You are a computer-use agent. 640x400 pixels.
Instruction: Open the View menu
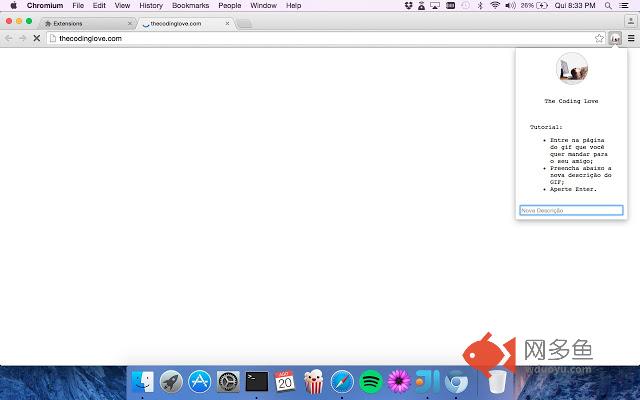[x=122, y=5]
